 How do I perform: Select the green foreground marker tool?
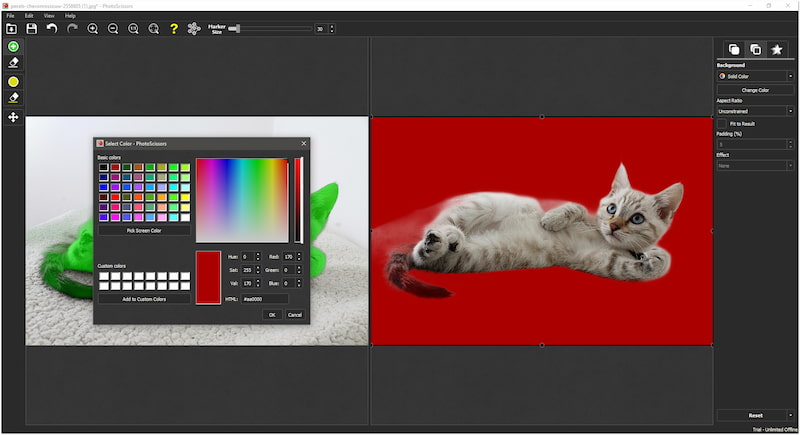[x=14, y=47]
